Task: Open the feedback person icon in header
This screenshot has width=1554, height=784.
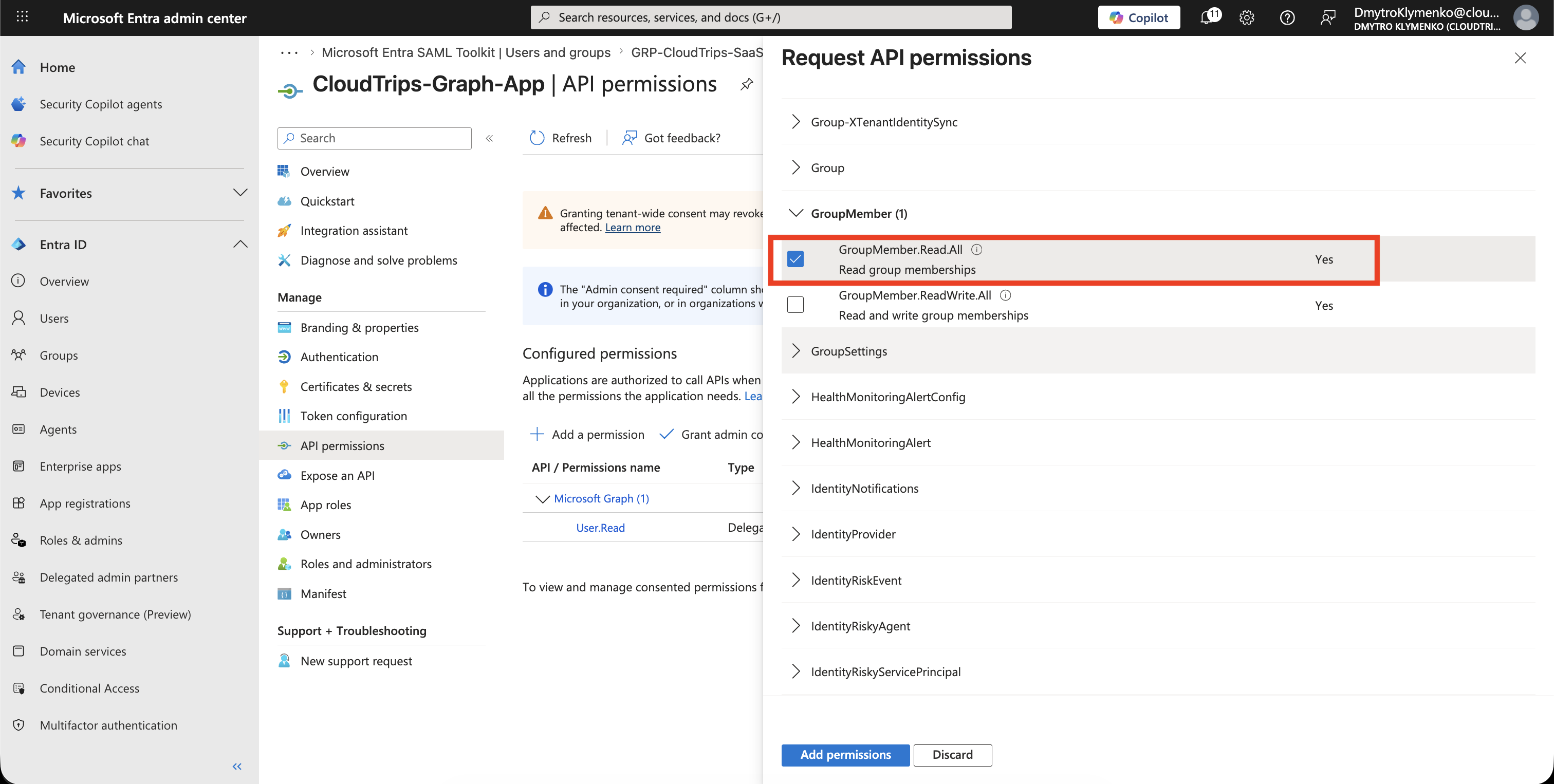Action: point(1327,17)
